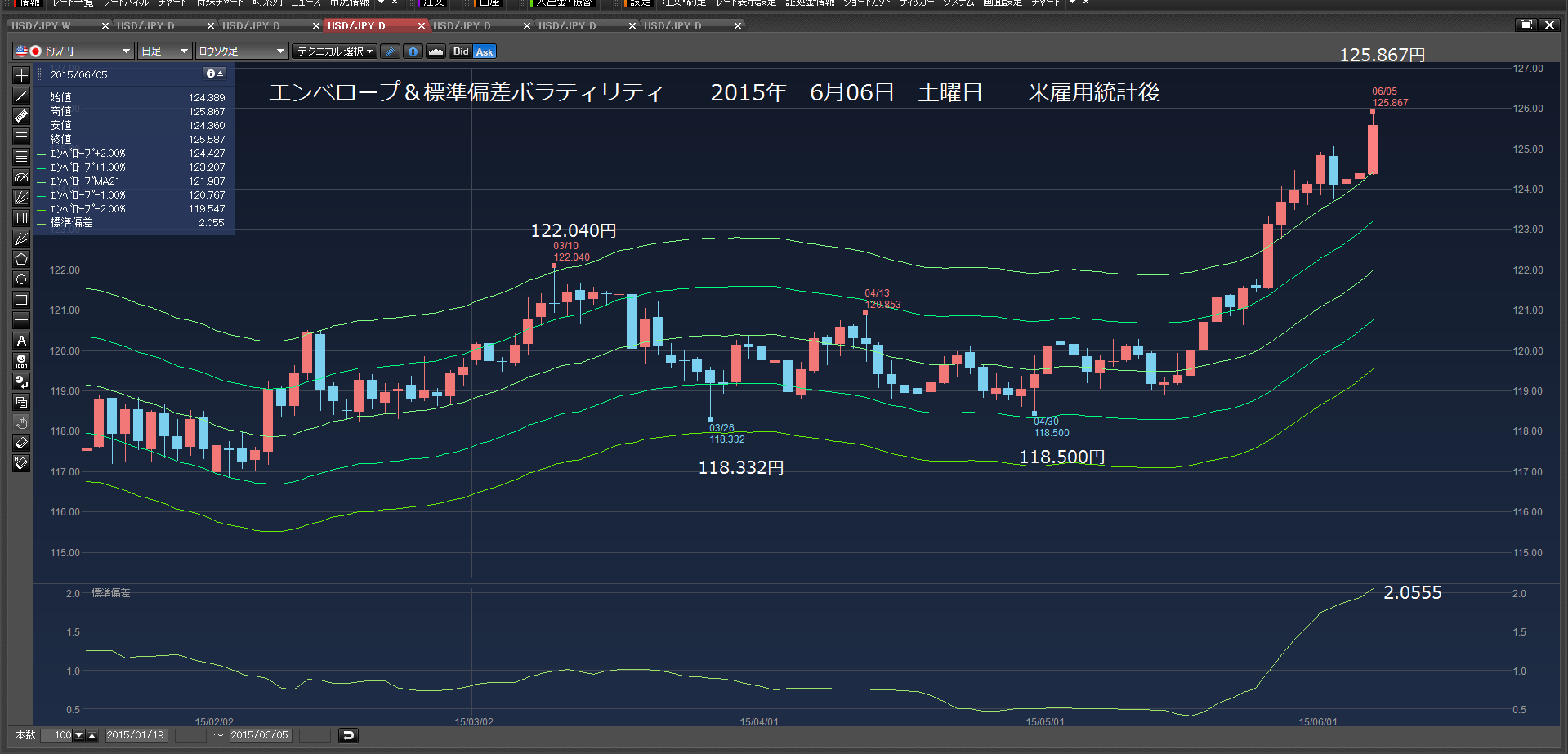The height and width of the screenshot is (754, 1568).
Task: Select the Fibonacci arc tool
Action: (21, 177)
